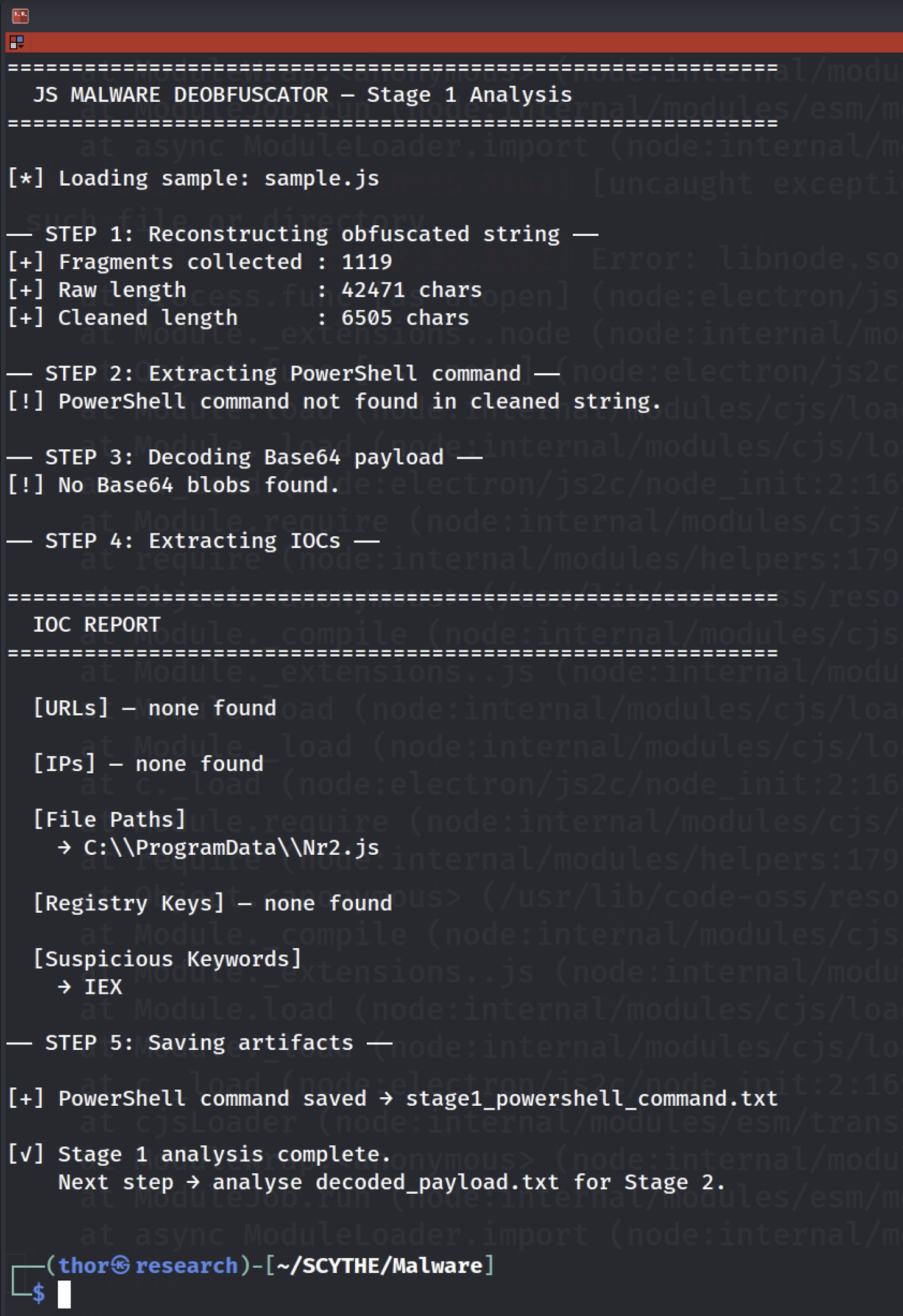This screenshot has width=903, height=1316.
Task: Open the terminal grouping dropdown menu icon
Action: (x=16, y=42)
